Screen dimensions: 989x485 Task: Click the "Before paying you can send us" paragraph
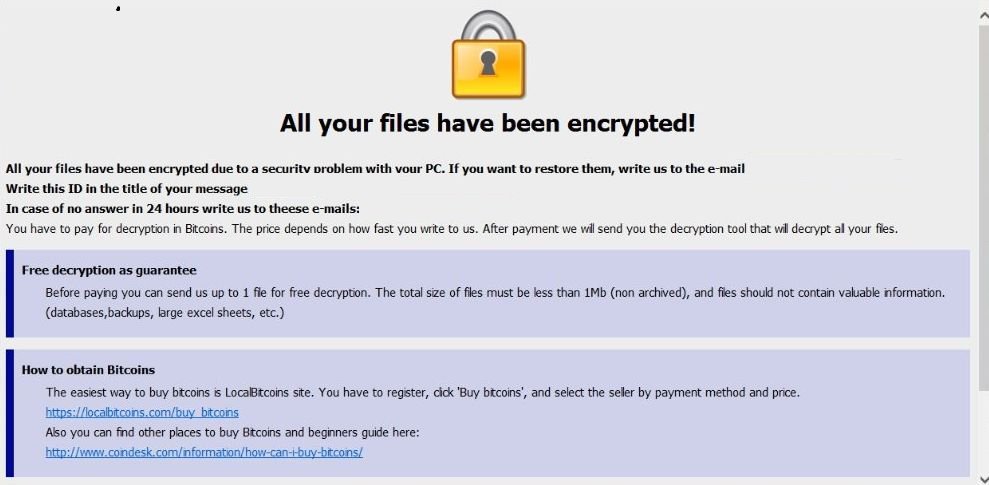[495, 293]
